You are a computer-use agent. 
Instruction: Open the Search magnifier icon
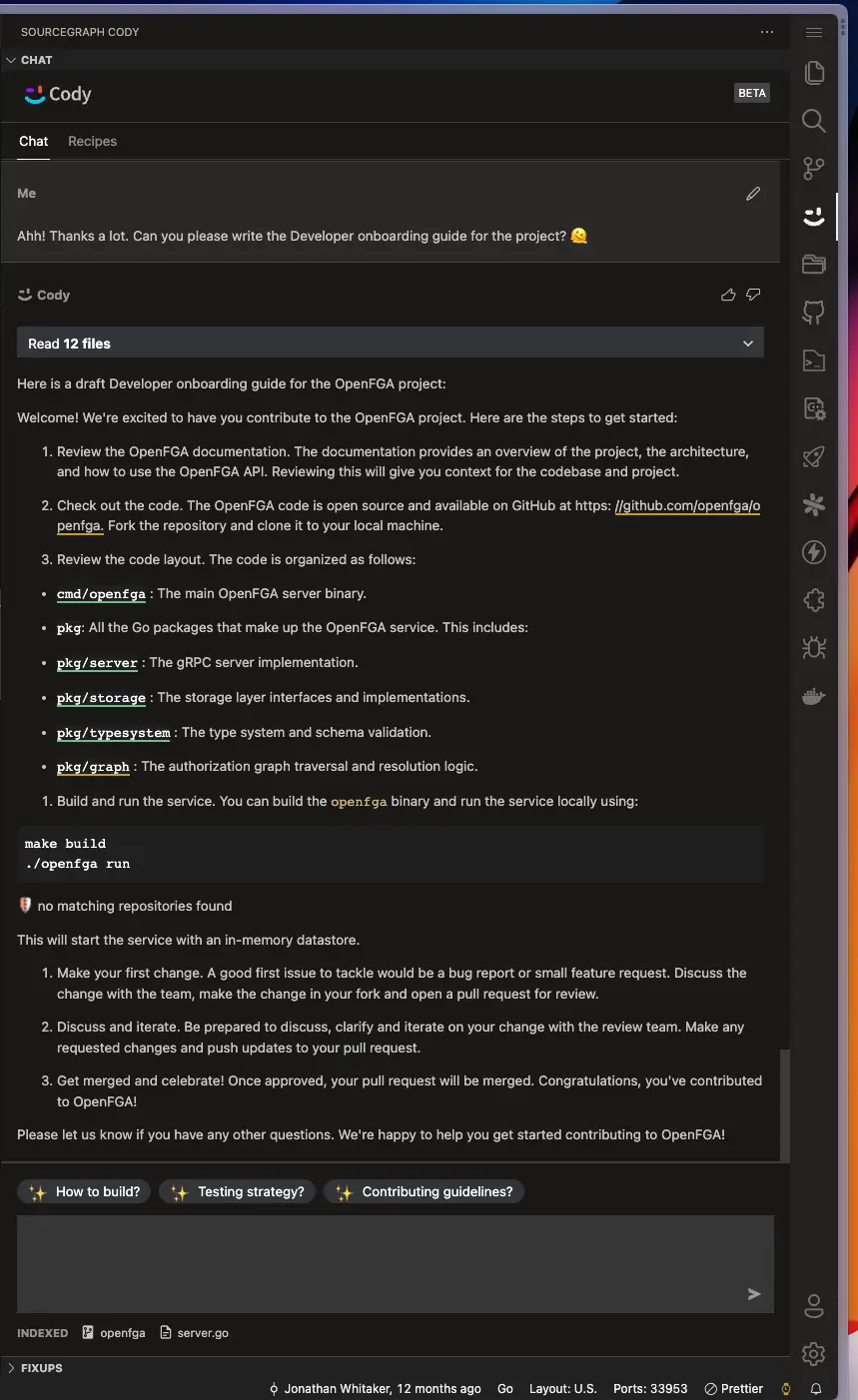pyautogui.click(x=814, y=121)
